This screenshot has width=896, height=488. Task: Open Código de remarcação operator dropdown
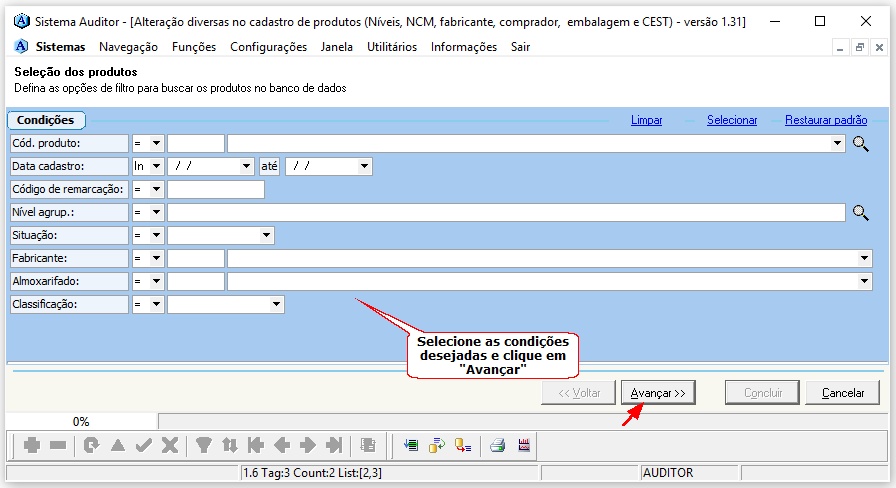[x=156, y=189]
